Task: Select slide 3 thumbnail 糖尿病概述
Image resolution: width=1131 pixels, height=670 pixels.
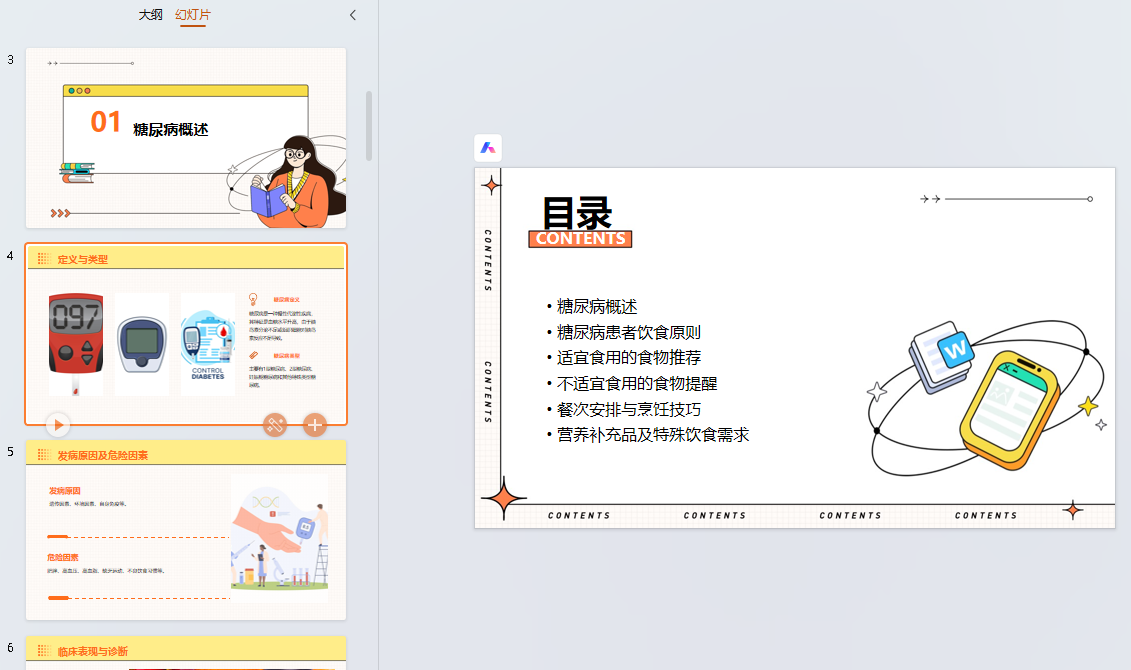Action: coord(186,138)
